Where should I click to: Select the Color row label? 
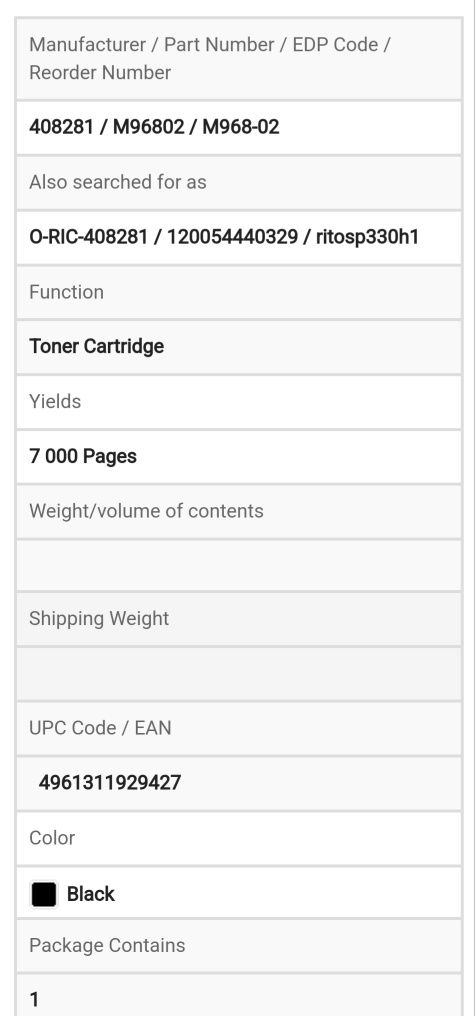[x=52, y=838]
